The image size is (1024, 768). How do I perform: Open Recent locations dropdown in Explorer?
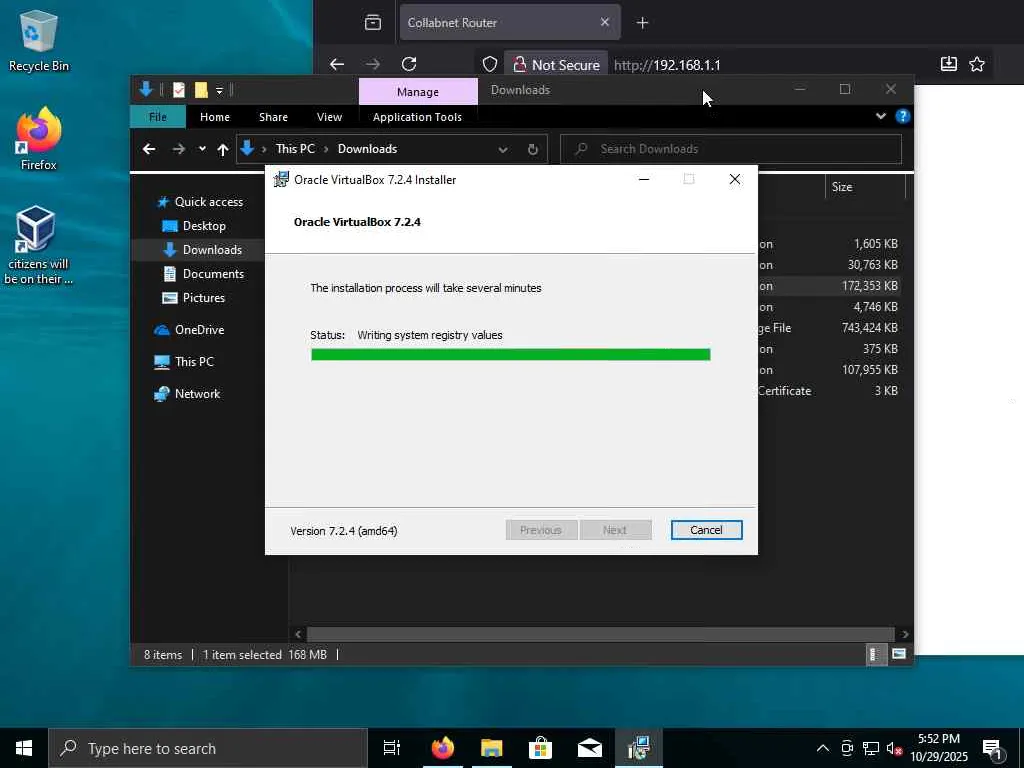(202, 149)
